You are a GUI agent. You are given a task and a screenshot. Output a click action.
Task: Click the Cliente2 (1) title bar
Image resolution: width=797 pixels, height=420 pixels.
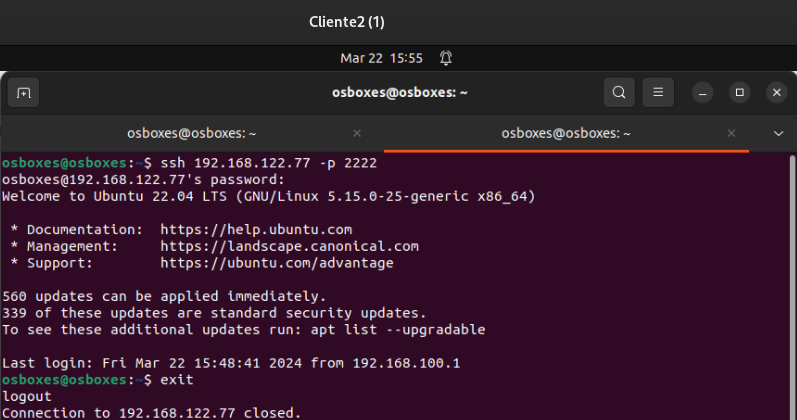pos(347,22)
